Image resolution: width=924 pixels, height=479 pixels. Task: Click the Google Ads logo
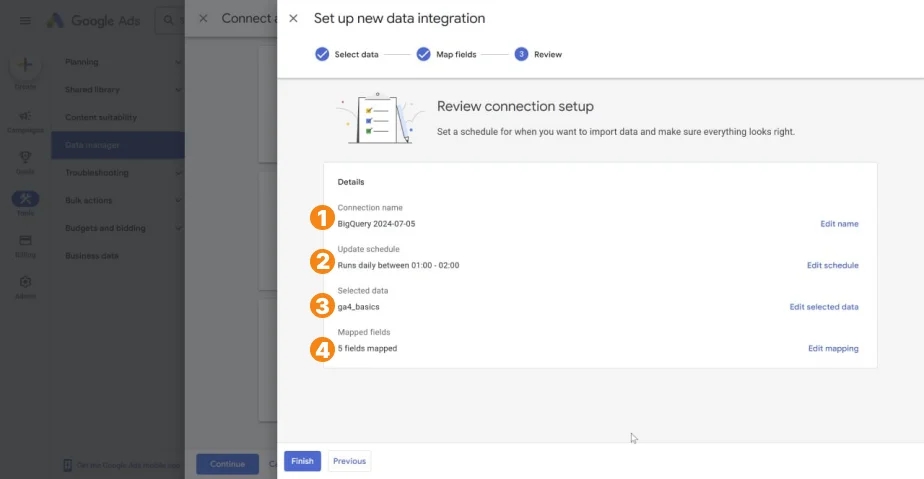pos(94,21)
